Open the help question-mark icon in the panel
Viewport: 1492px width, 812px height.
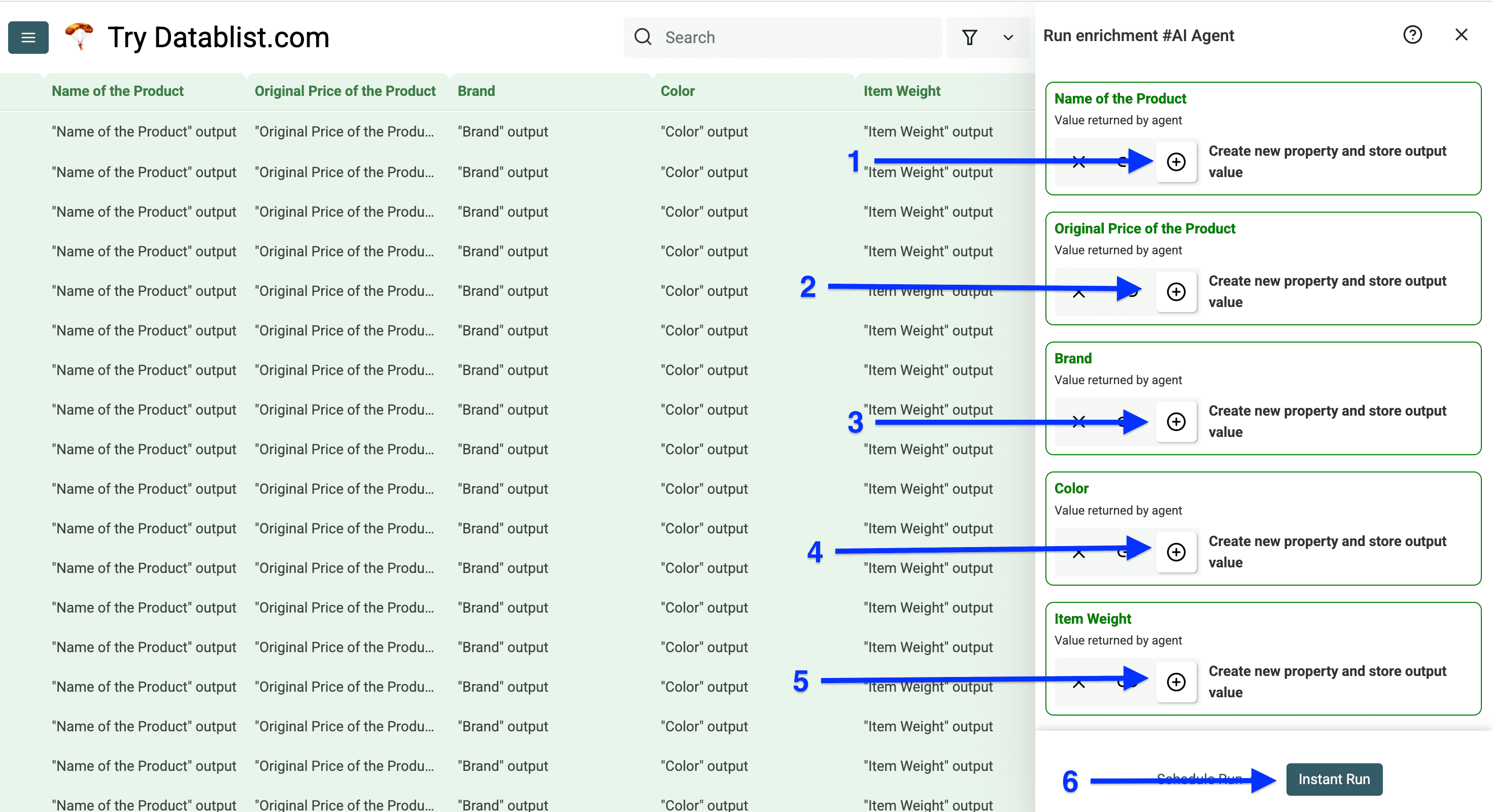tap(1413, 35)
